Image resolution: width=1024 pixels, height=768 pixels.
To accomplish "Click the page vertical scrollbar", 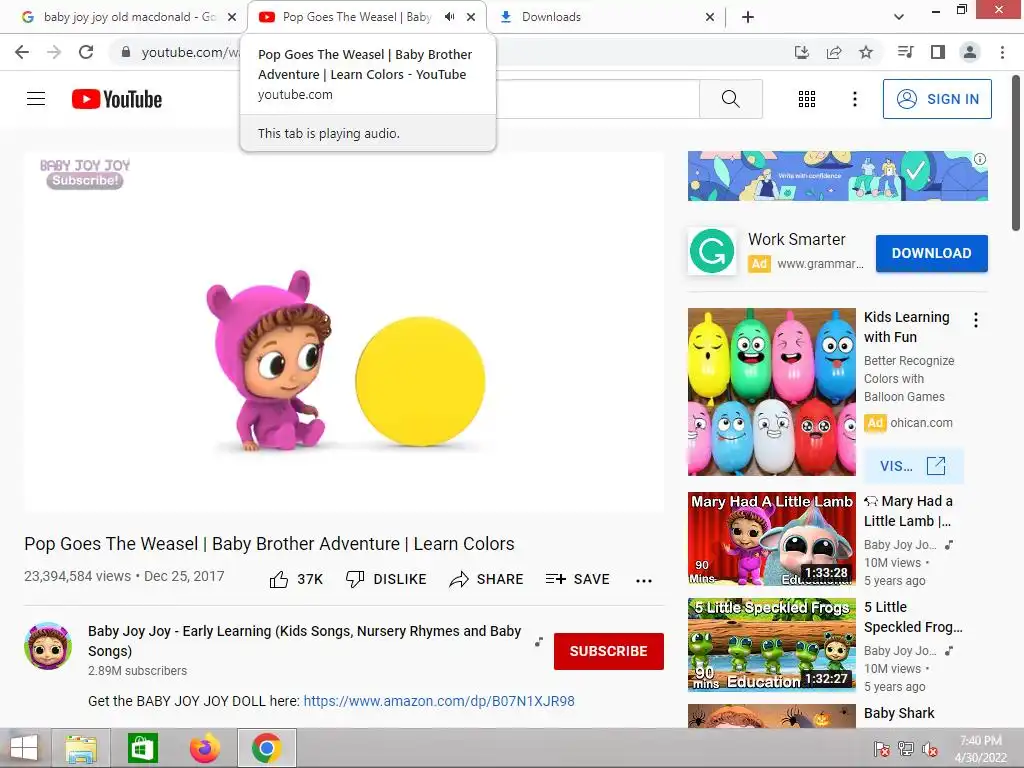I will pos(1016,153).
